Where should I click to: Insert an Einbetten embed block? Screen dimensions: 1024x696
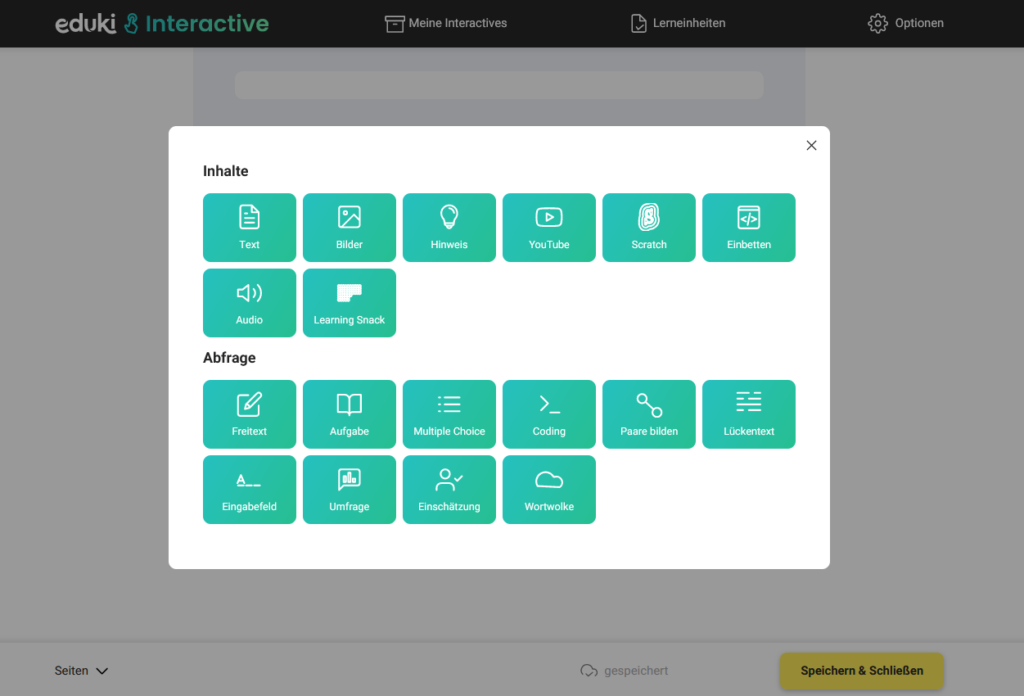(x=749, y=227)
